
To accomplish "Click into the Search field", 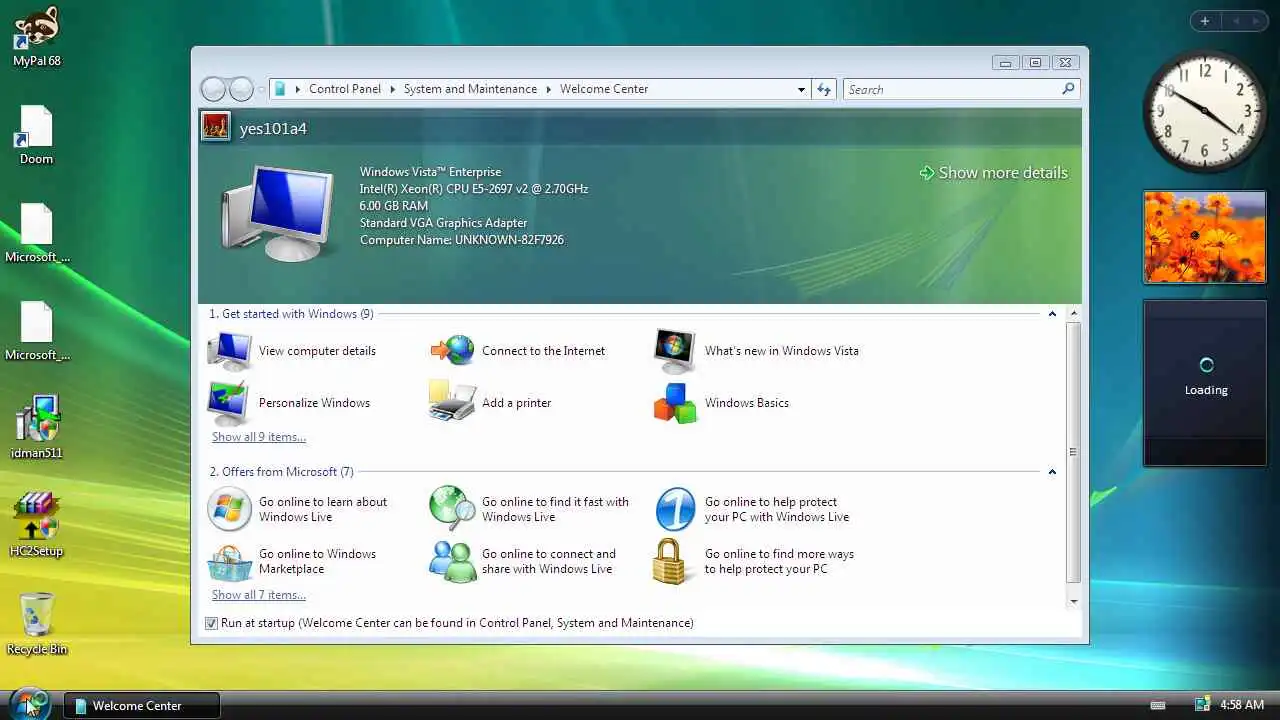I will click(953, 89).
